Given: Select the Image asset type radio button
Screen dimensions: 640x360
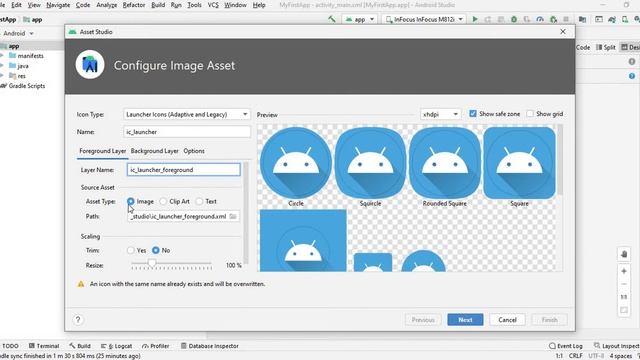Looking at the screenshot, I should pyautogui.click(x=131, y=201).
